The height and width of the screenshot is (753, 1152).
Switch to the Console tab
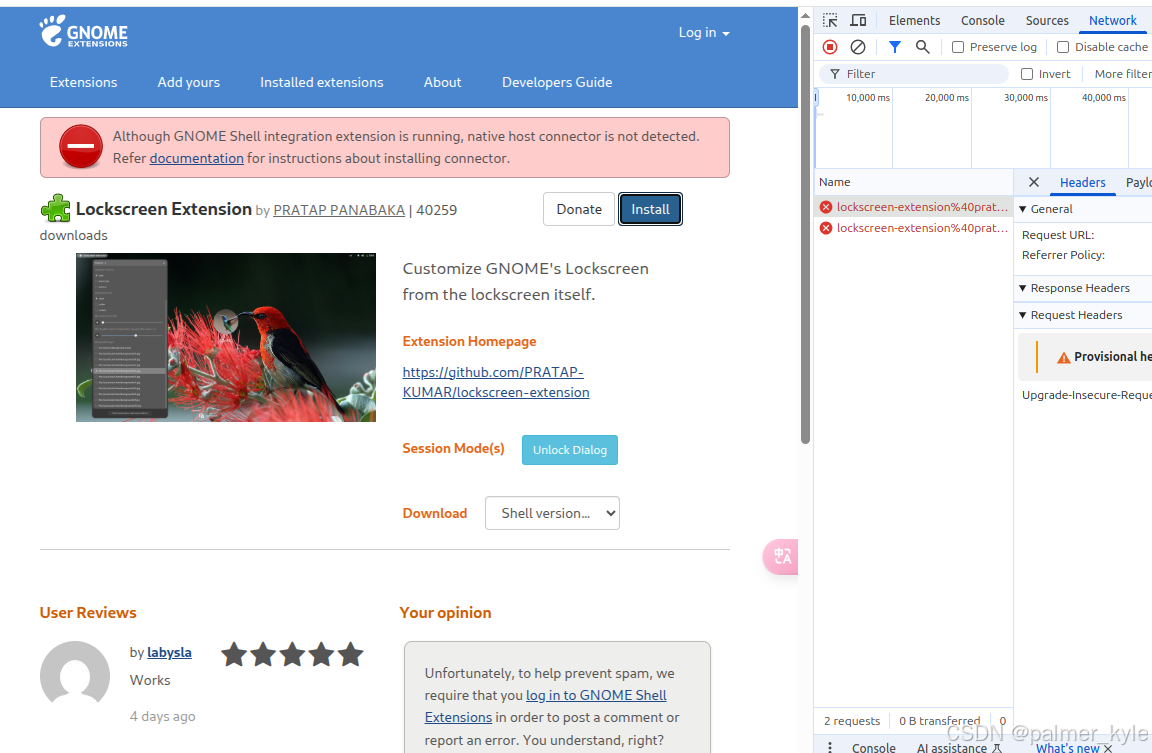(982, 21)
